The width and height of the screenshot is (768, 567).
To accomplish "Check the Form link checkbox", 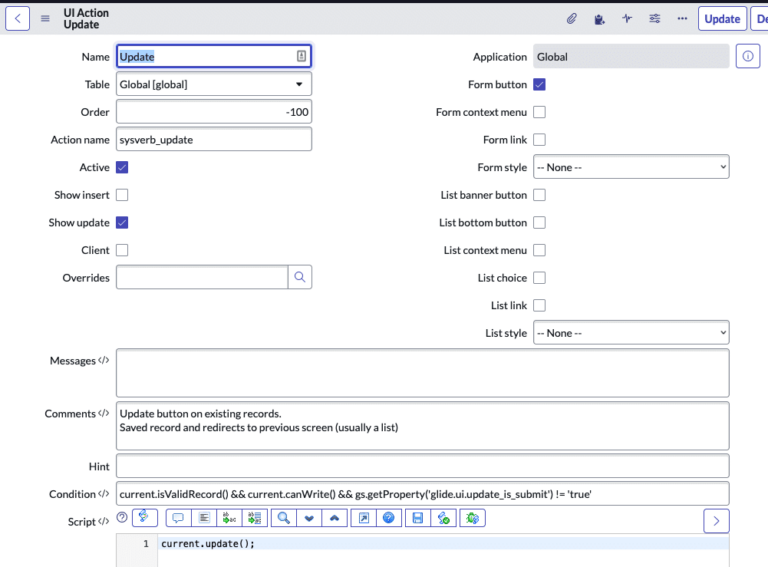I will coord(539,140).
